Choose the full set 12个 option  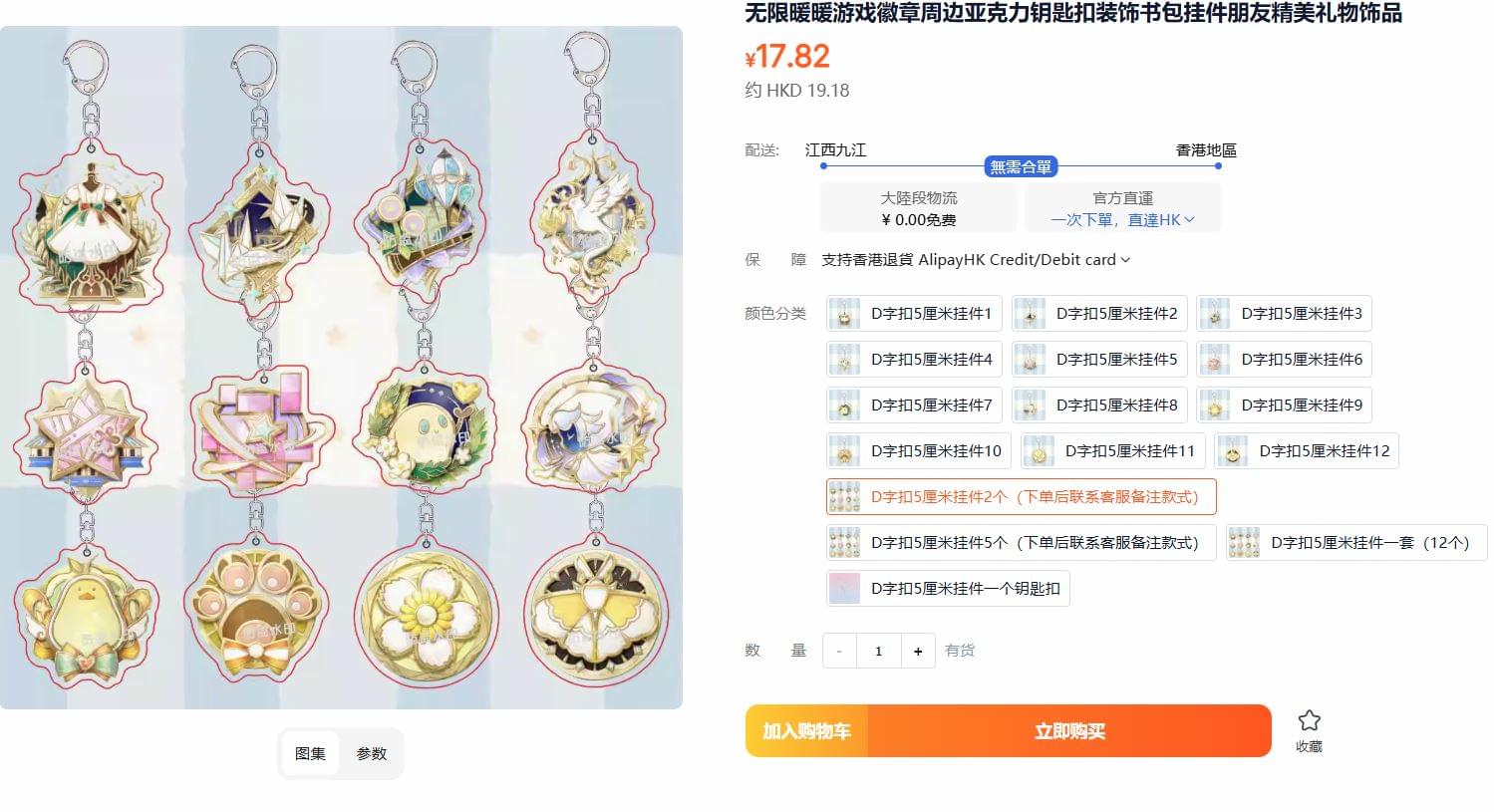(1355, 542)
